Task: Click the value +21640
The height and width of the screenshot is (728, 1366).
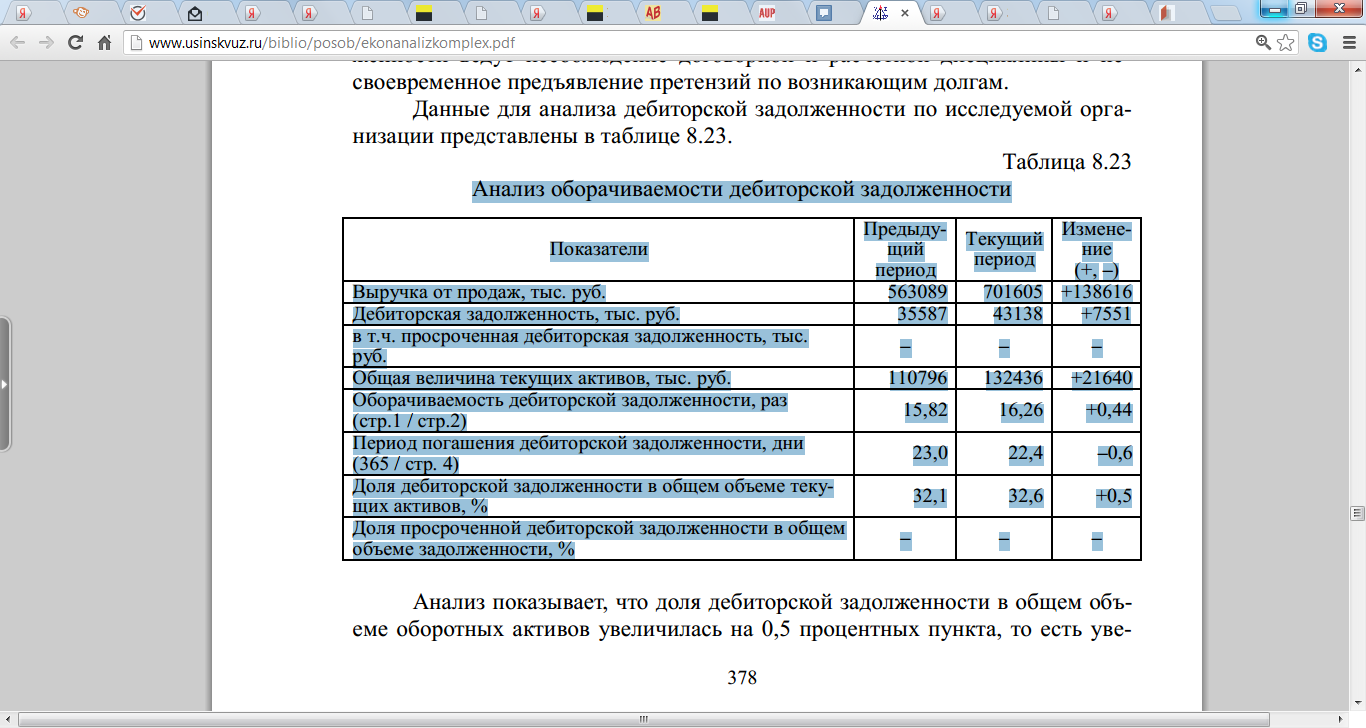Action: [1101, 379]
